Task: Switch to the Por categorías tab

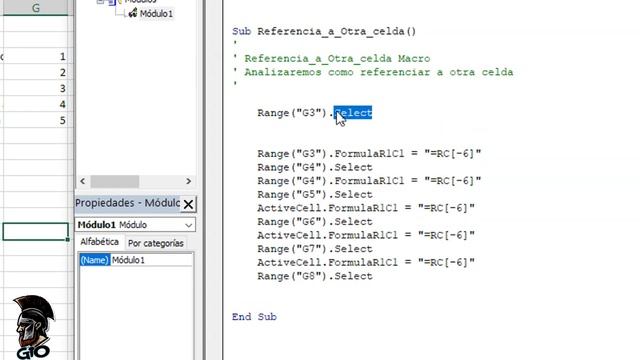Action: coord(156,243)
